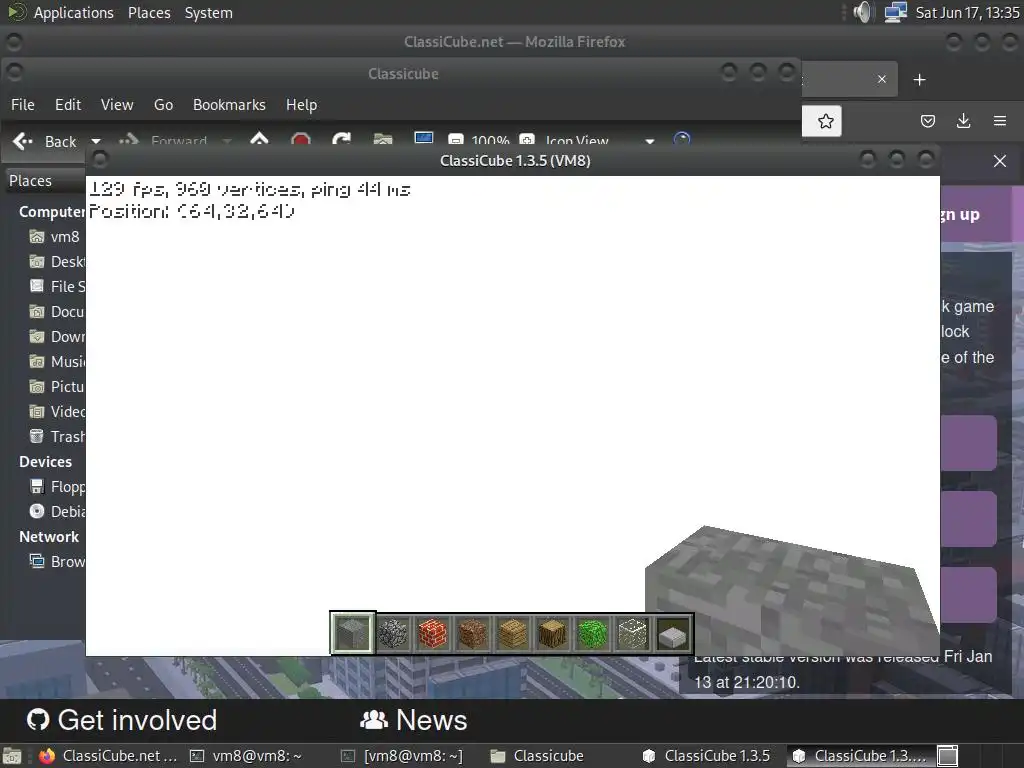The image size is (1024, 768).
Task: Open File System in sidebar
Action: (57, 287)
